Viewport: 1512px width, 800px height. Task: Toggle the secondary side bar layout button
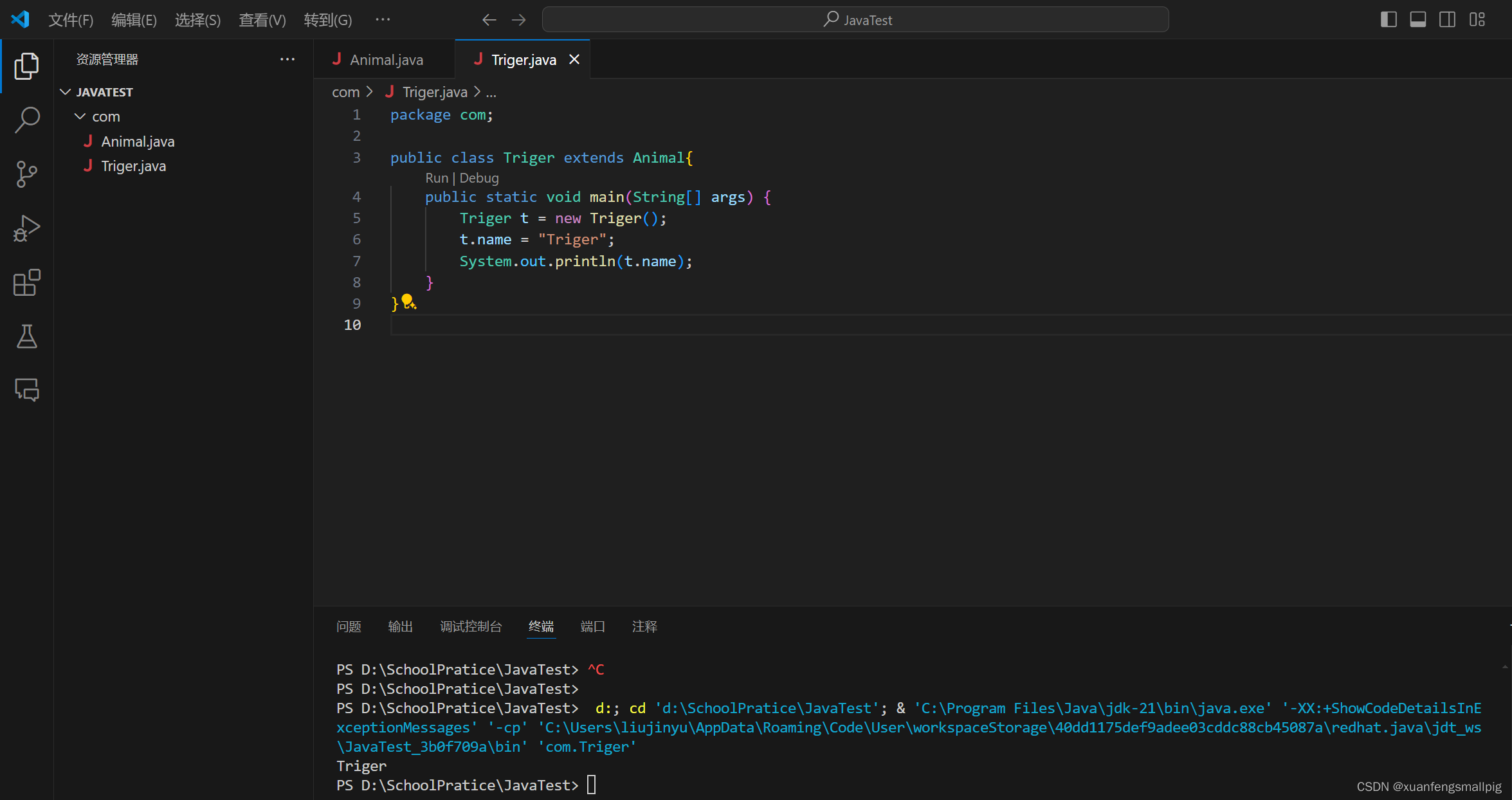pyautogui.click(x=1447, y=20)
